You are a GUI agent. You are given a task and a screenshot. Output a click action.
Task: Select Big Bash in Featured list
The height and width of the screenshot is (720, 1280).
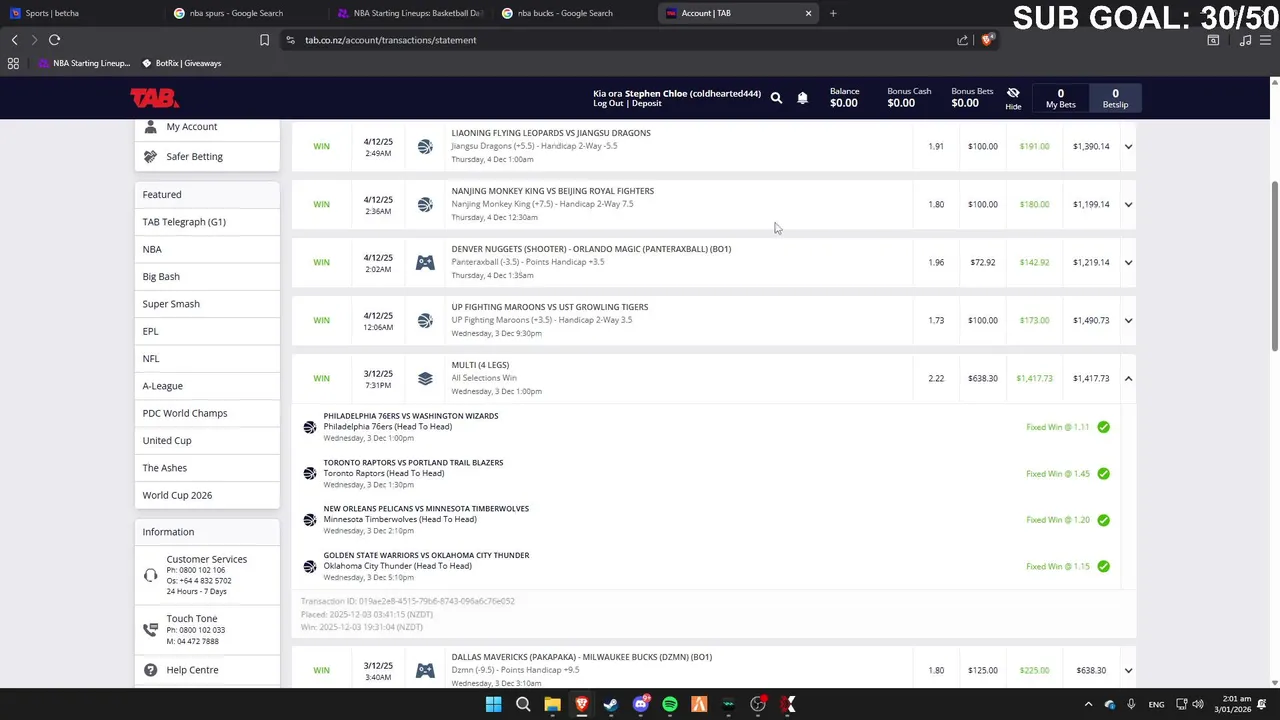pyautogui.click(x=161, y=276)
